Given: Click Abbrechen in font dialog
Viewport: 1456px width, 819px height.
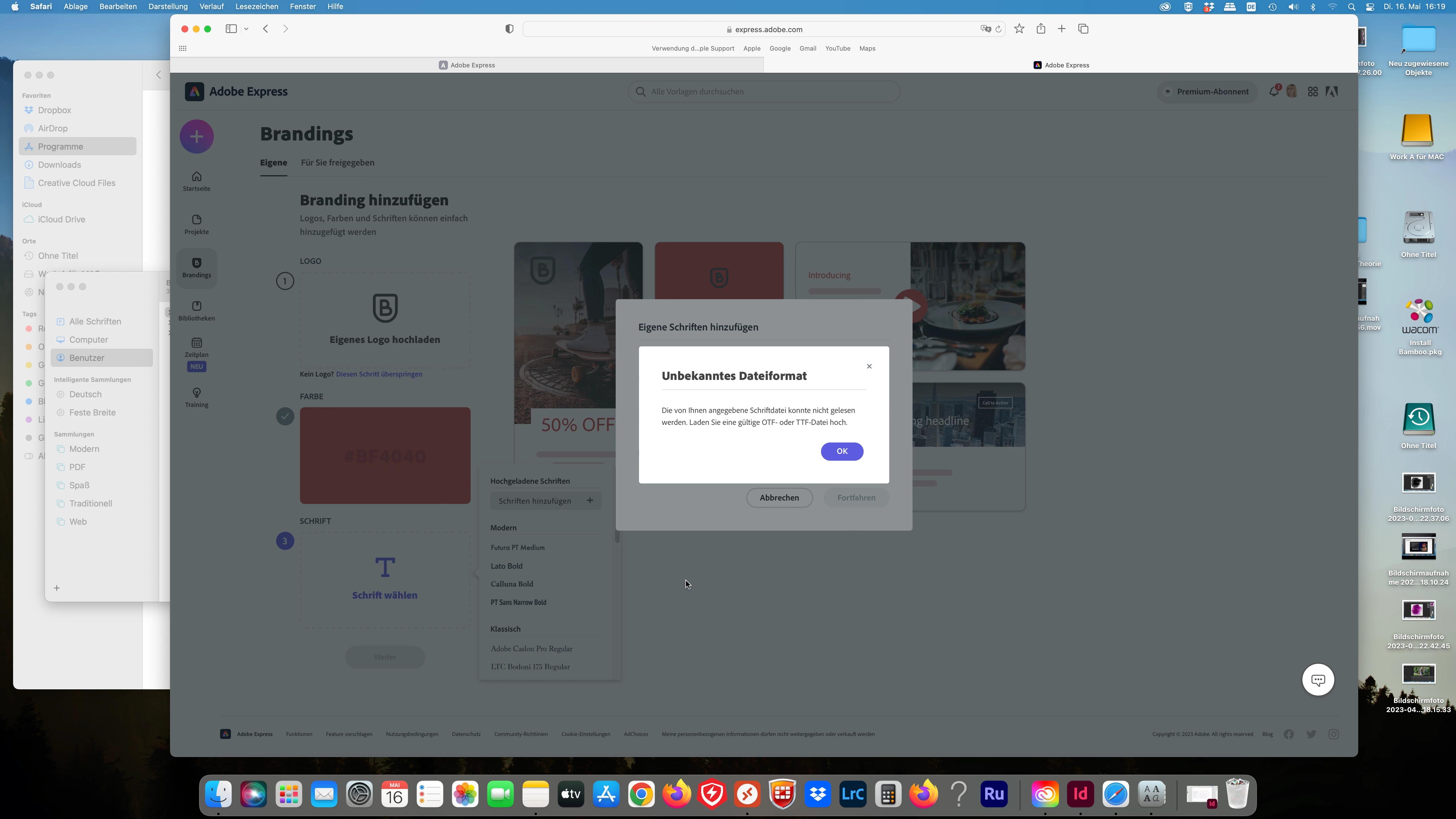Looking at the screenshot, I should pos(779,497).
